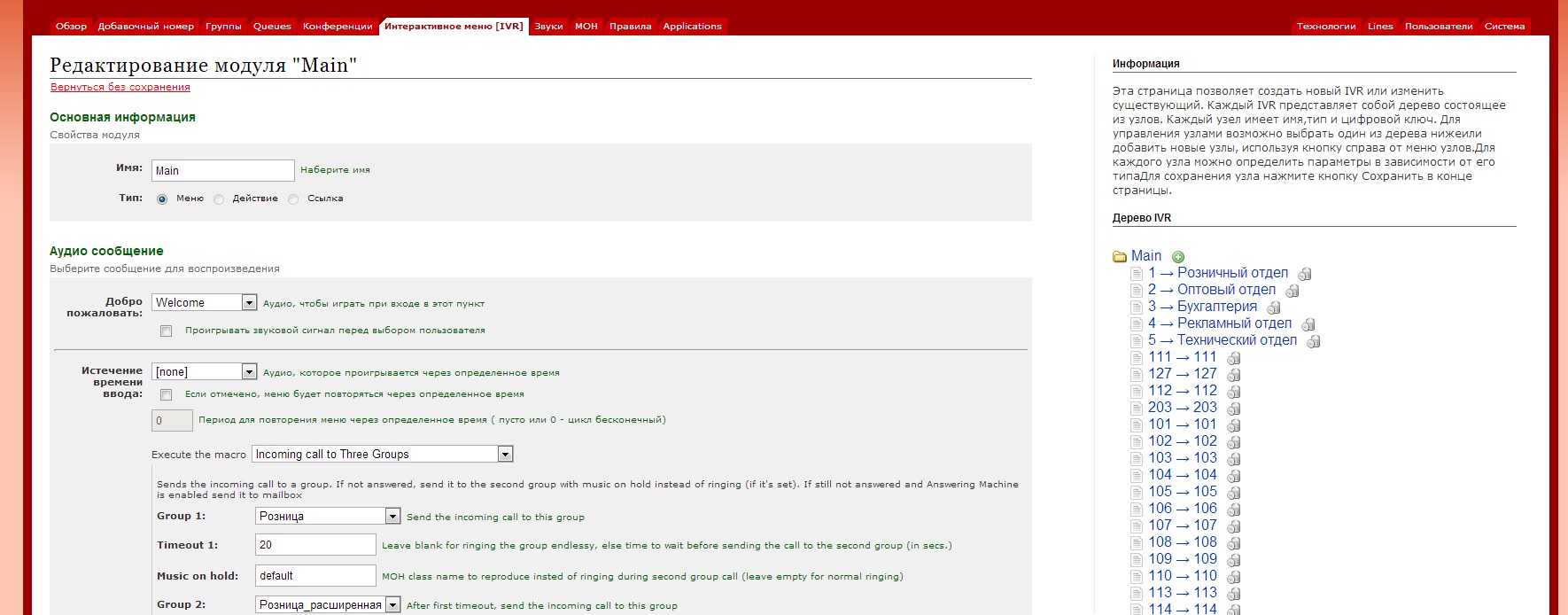Select the Ссылка type radio button

tap(293, 199)
